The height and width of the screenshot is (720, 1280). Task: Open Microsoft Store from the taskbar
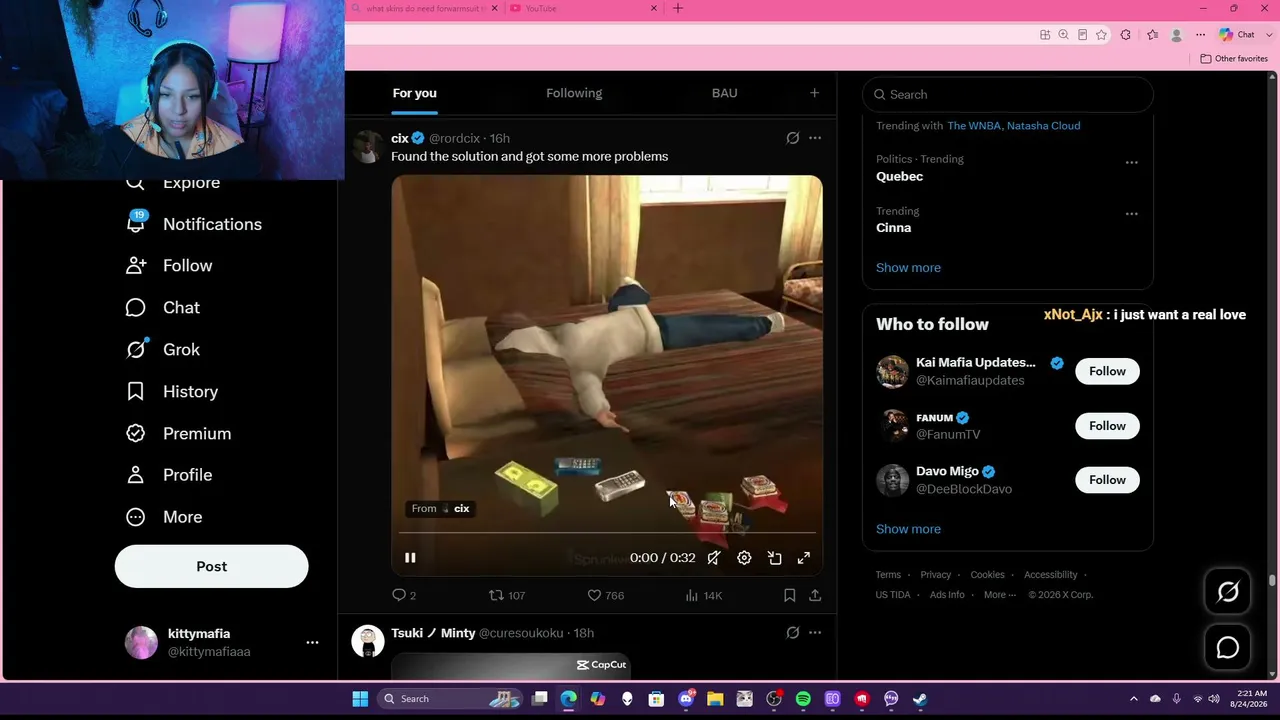pos(656,699)
